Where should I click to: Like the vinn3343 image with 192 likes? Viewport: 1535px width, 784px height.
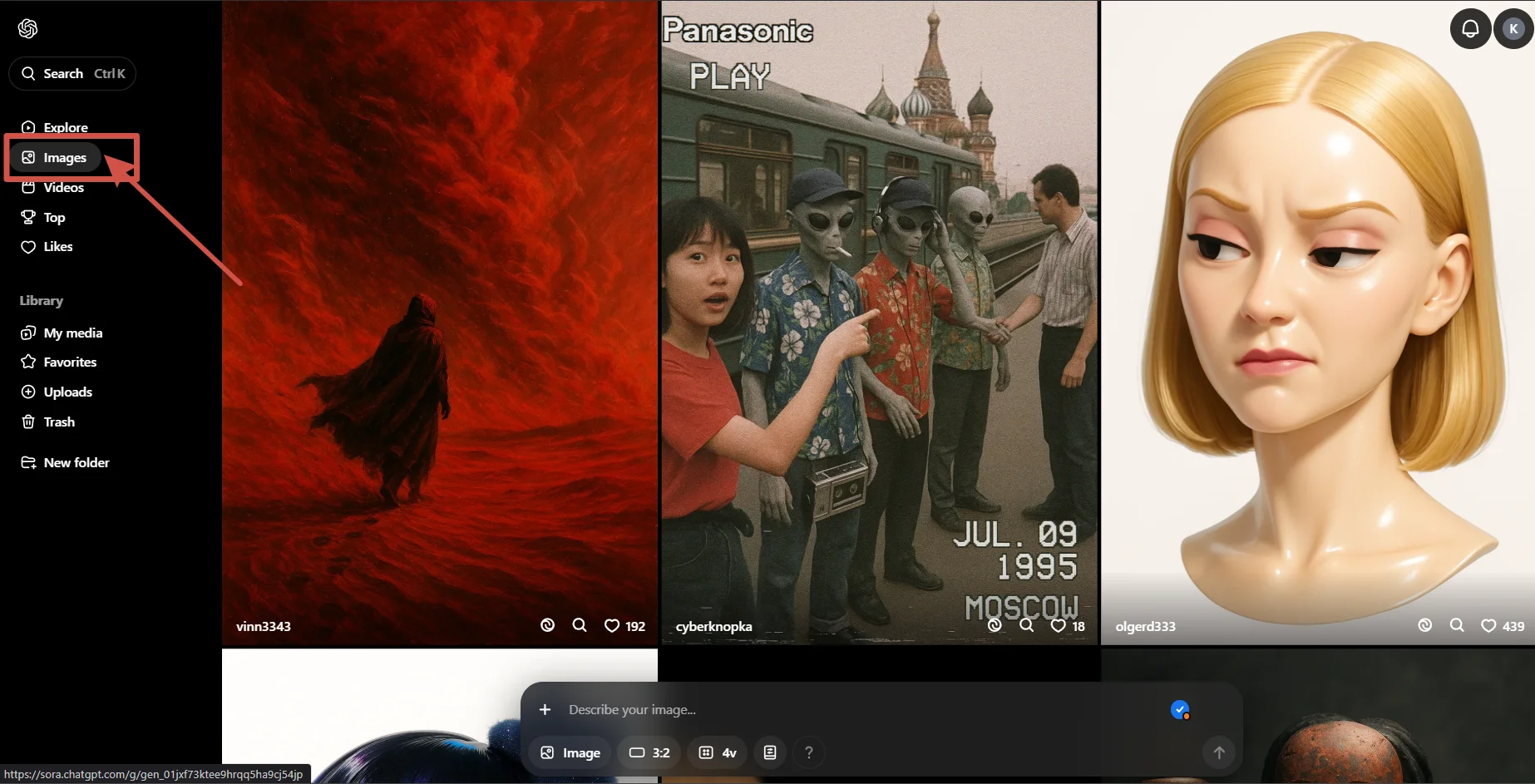[624, 626]
